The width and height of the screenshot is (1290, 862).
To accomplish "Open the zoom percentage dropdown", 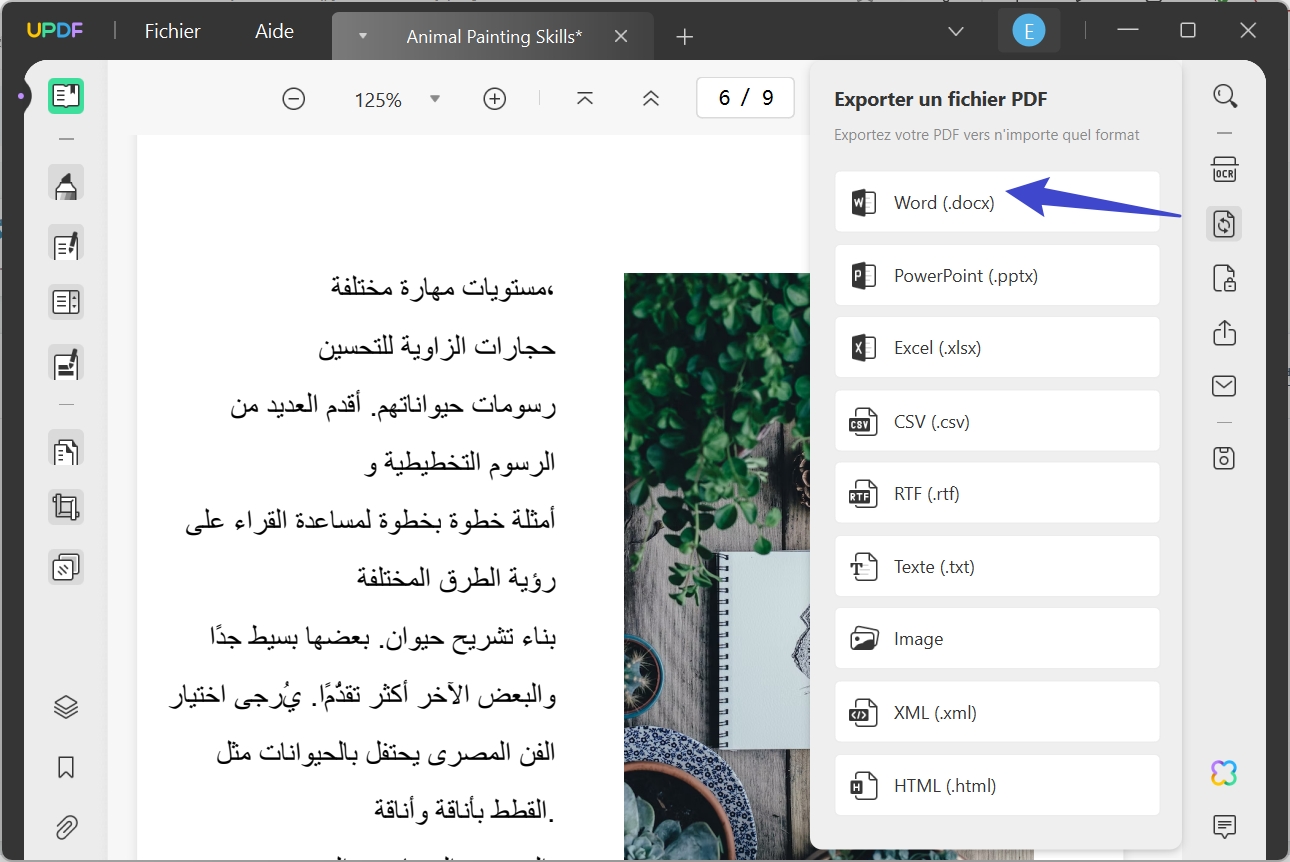I will (434, 98).
